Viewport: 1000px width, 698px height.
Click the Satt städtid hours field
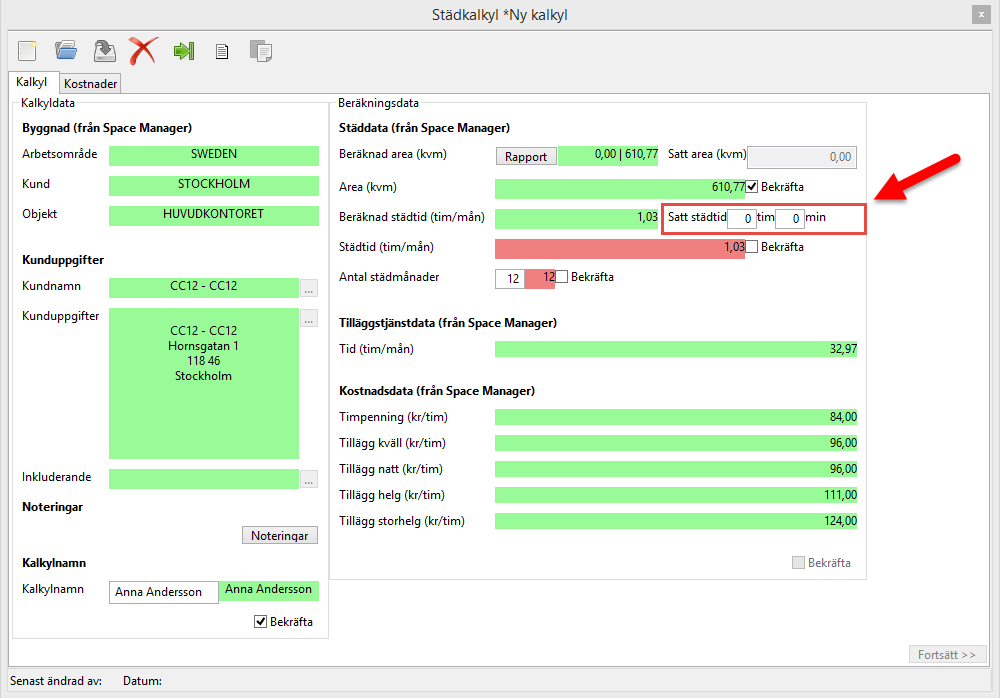[741, 218]
